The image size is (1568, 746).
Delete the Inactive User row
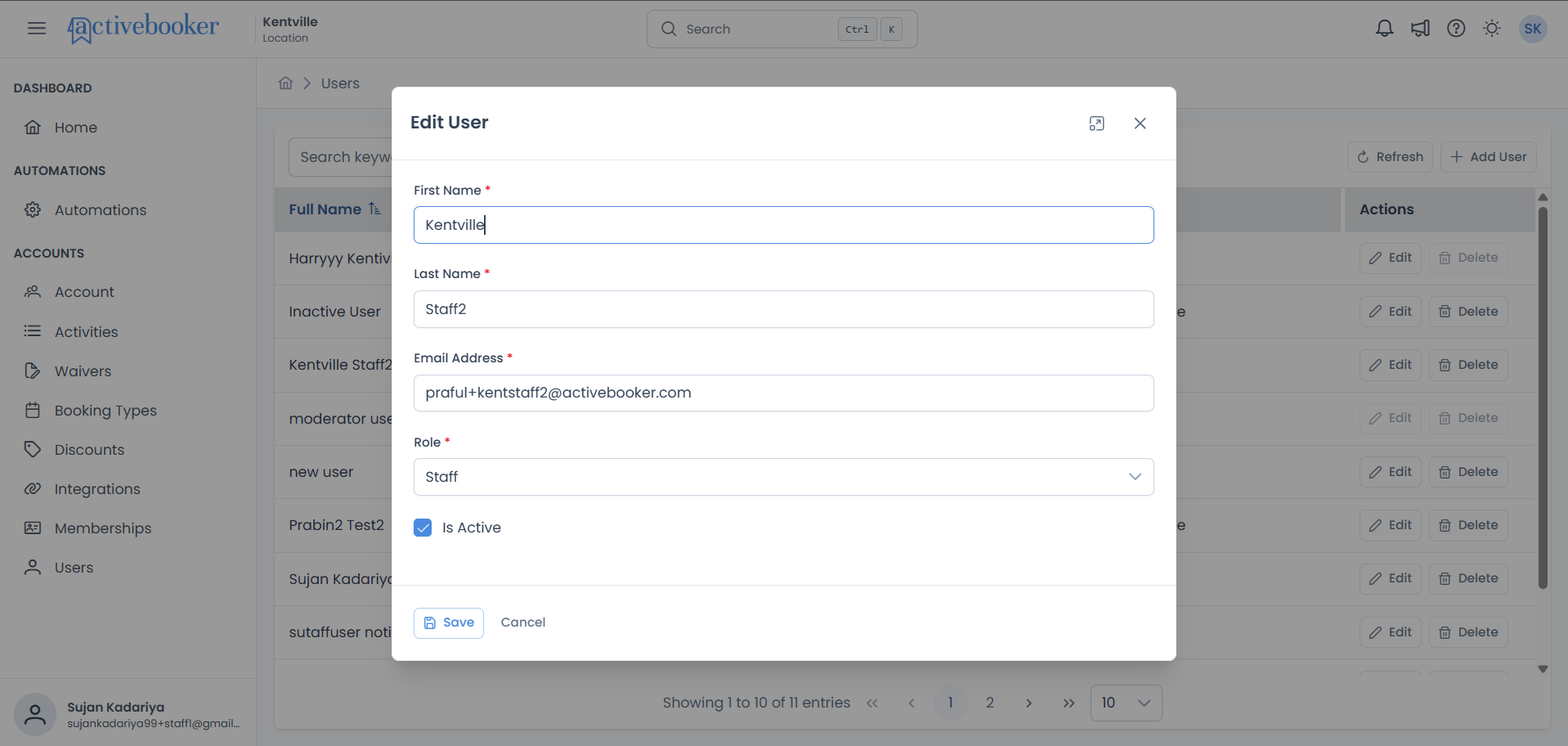[x=1468, y=312]
